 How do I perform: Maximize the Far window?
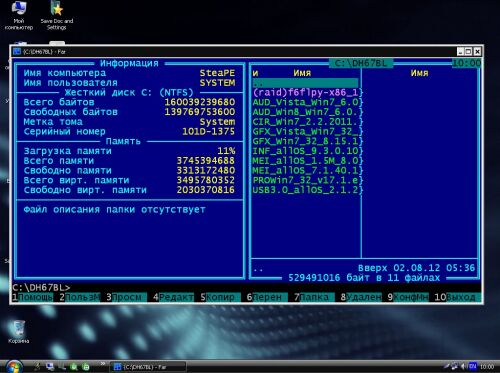(468, 51)
